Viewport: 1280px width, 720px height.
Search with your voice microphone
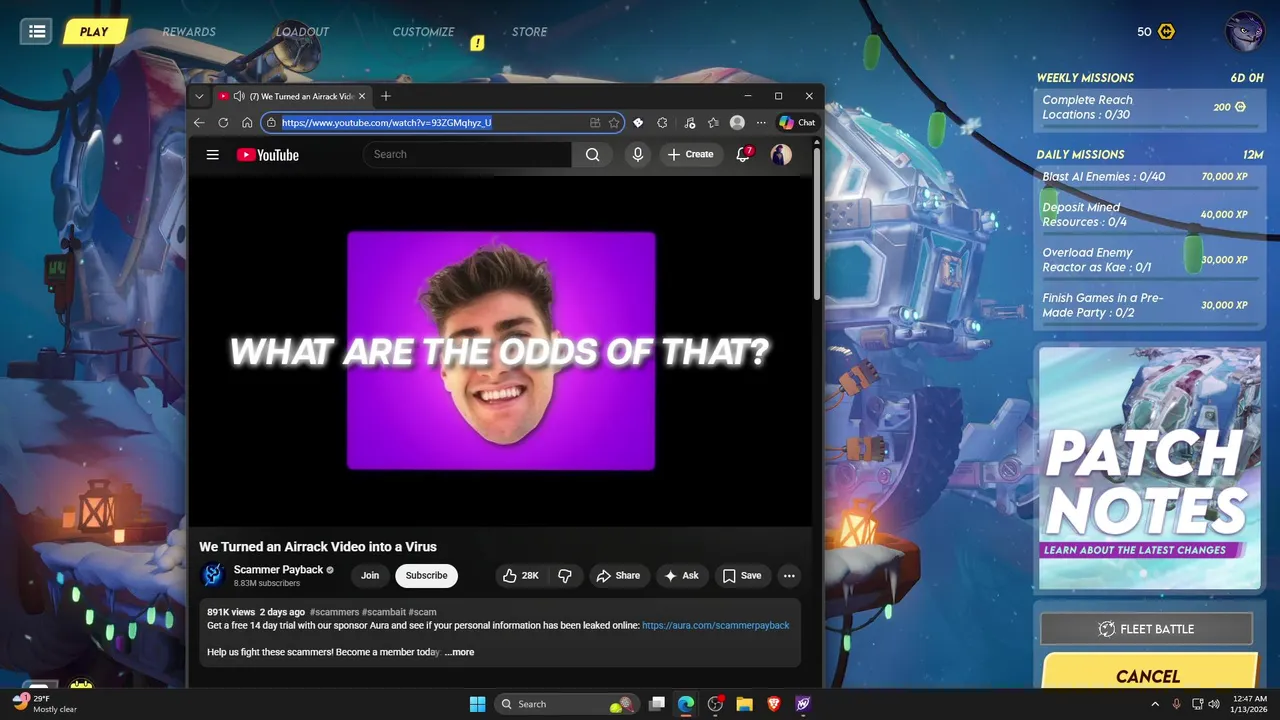[x=638, y=154]
